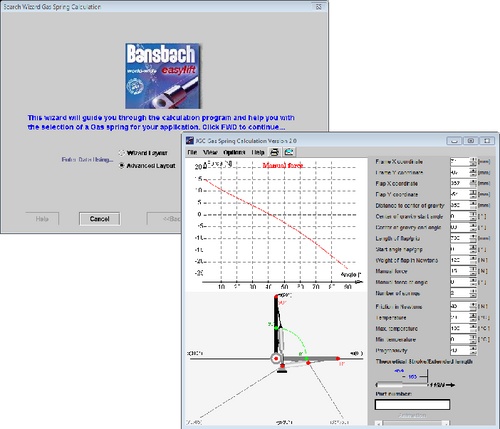Click the Back button in the Search Wizard

(165, 219)
